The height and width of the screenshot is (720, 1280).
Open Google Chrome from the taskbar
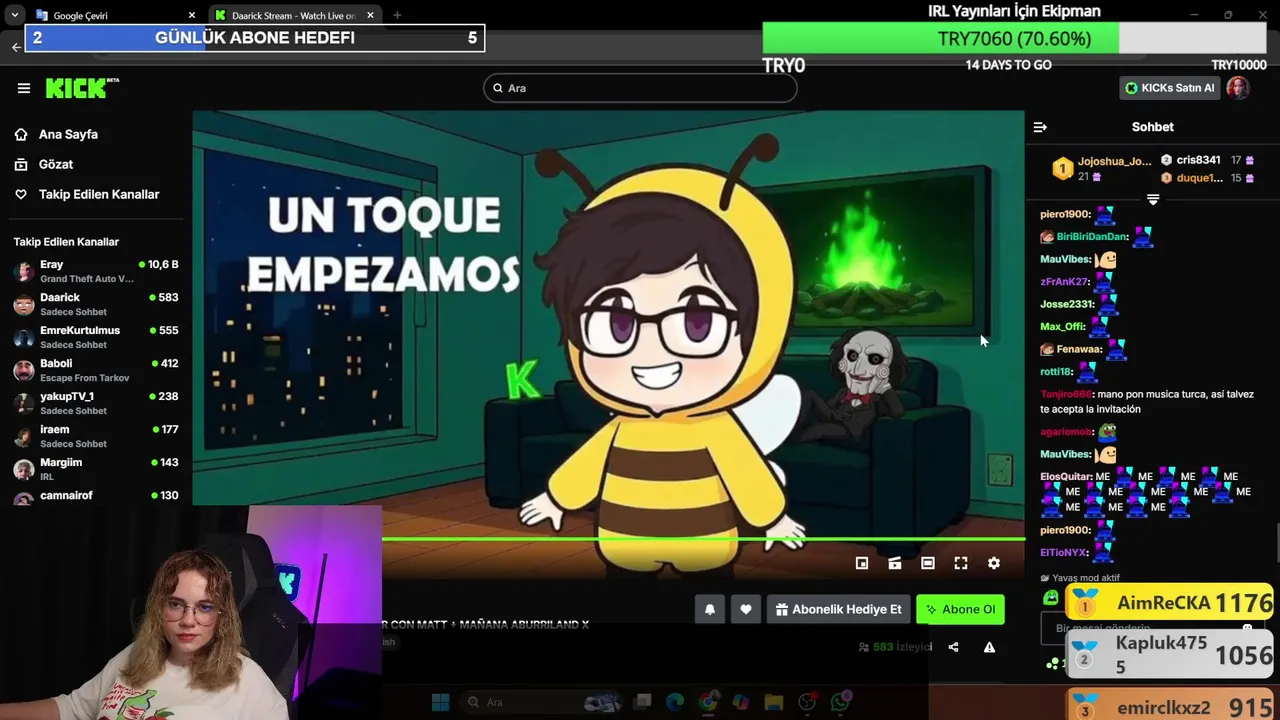(x=708, y=702)
